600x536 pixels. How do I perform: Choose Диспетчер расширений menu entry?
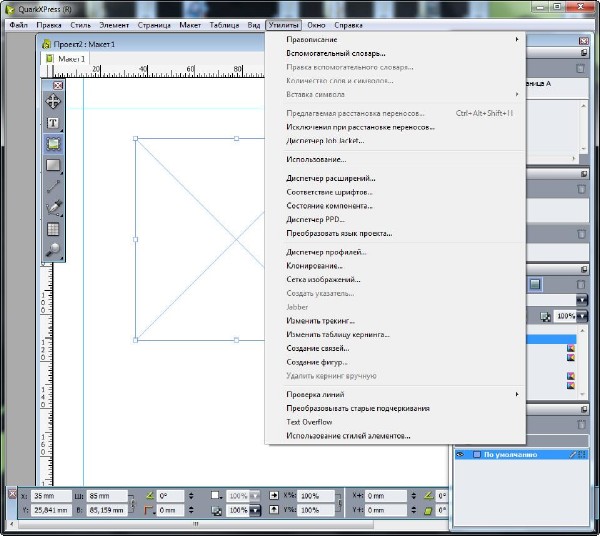pyautogui.click(x=330, y=178)
